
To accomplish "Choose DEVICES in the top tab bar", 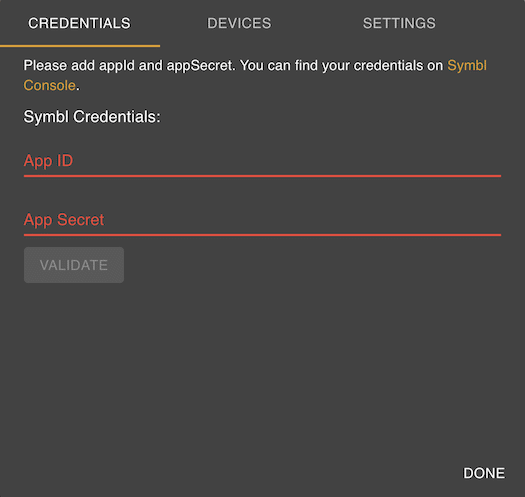I will coord(239,23).
